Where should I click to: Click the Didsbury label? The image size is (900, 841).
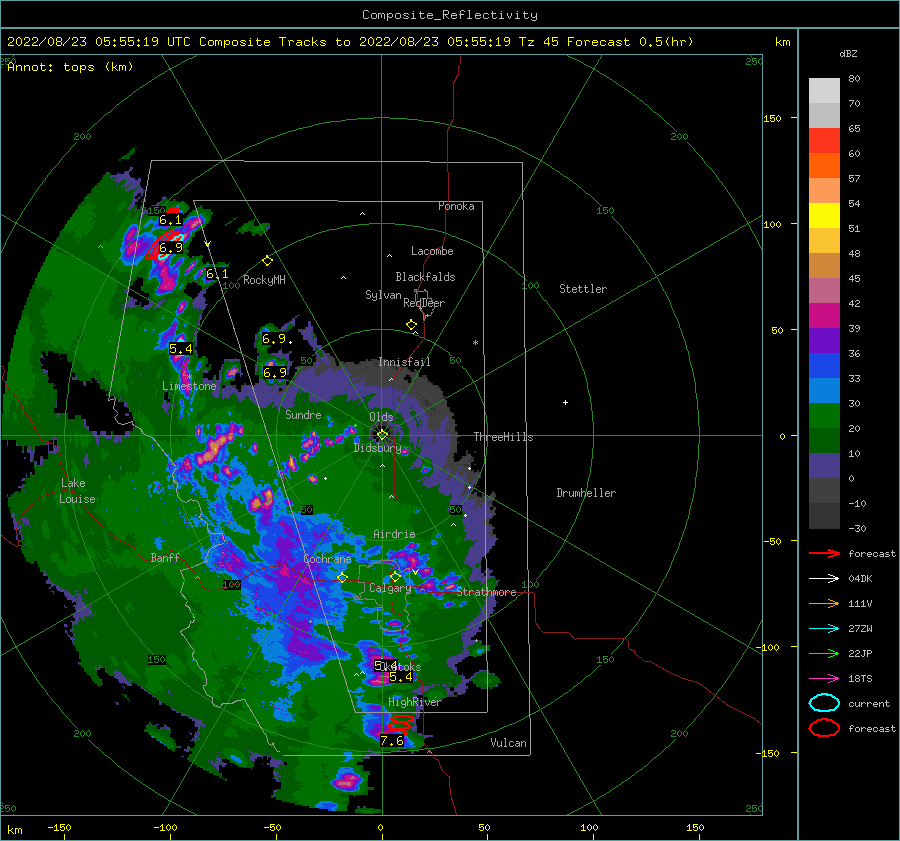[378, 448]
